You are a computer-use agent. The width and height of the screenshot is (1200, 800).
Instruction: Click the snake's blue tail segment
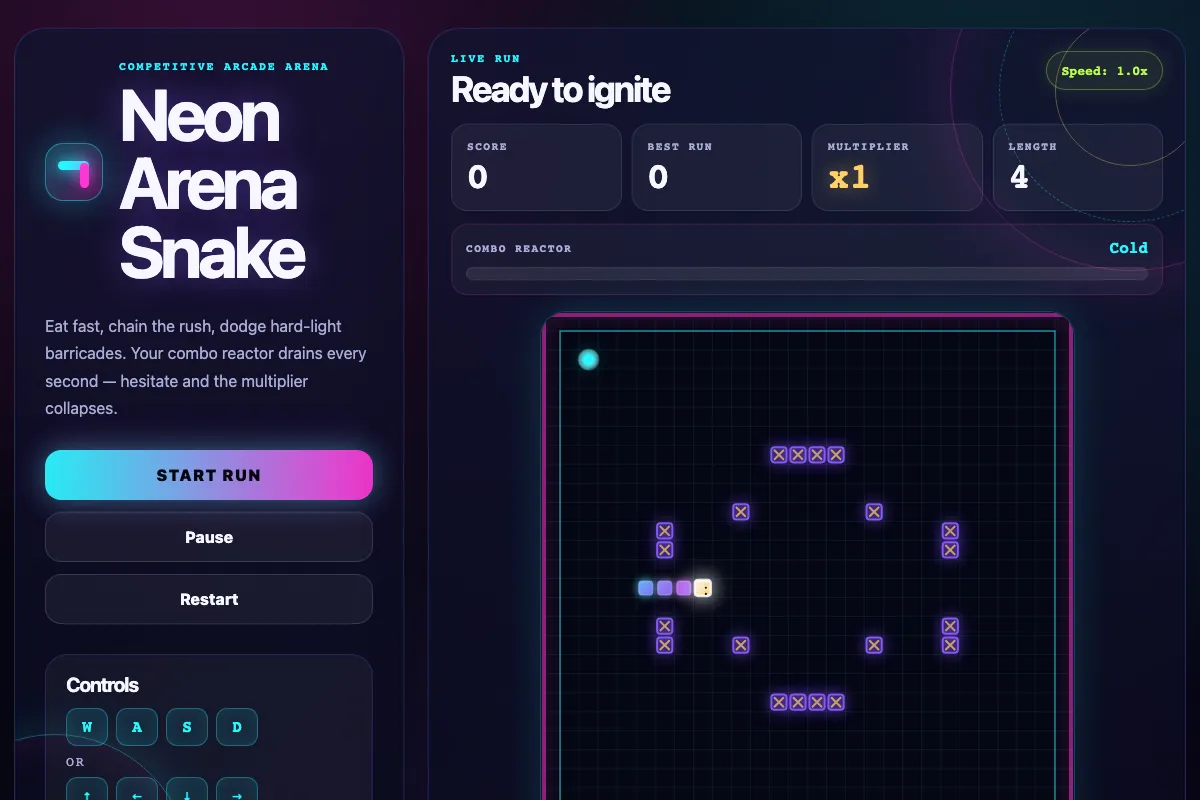click(x=646, y=588)
